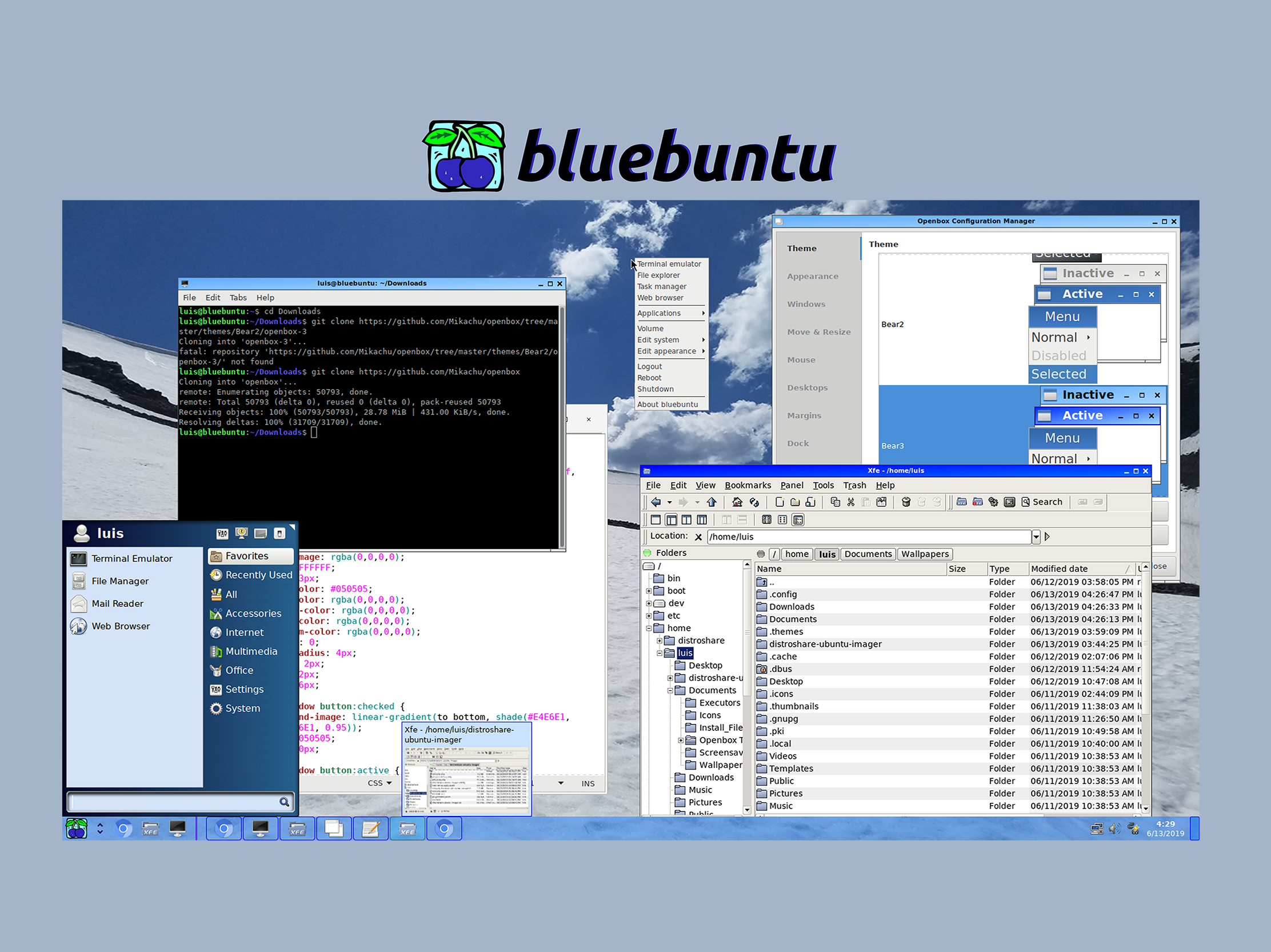The height and width of the screenshot is (952, 1271).
Task: Select About bluebuntu in desktop menu
Action: (667, 405)
